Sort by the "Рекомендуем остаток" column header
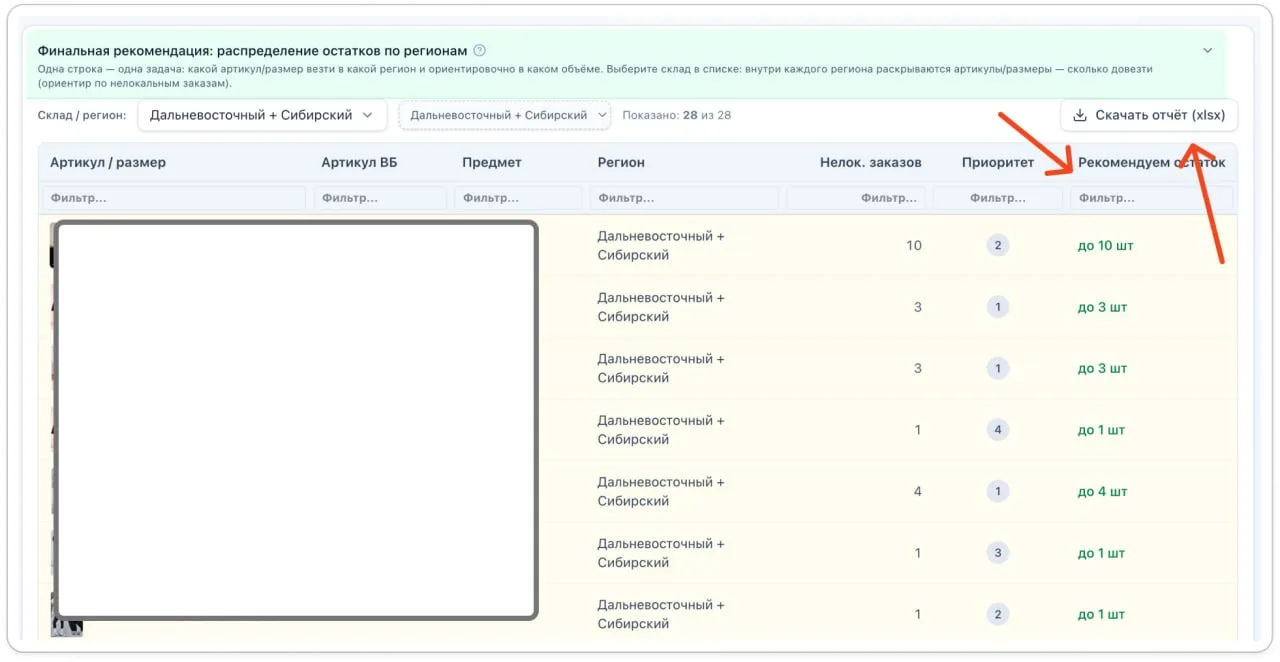1280x662 pixels. [x=1151, y=162]
